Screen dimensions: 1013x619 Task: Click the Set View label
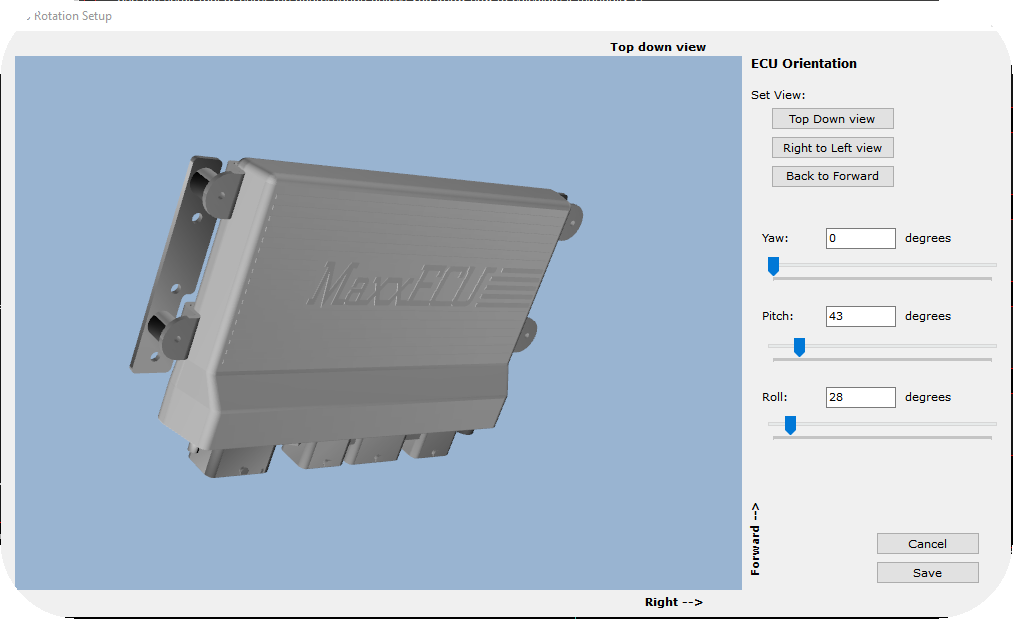(778, 95)
